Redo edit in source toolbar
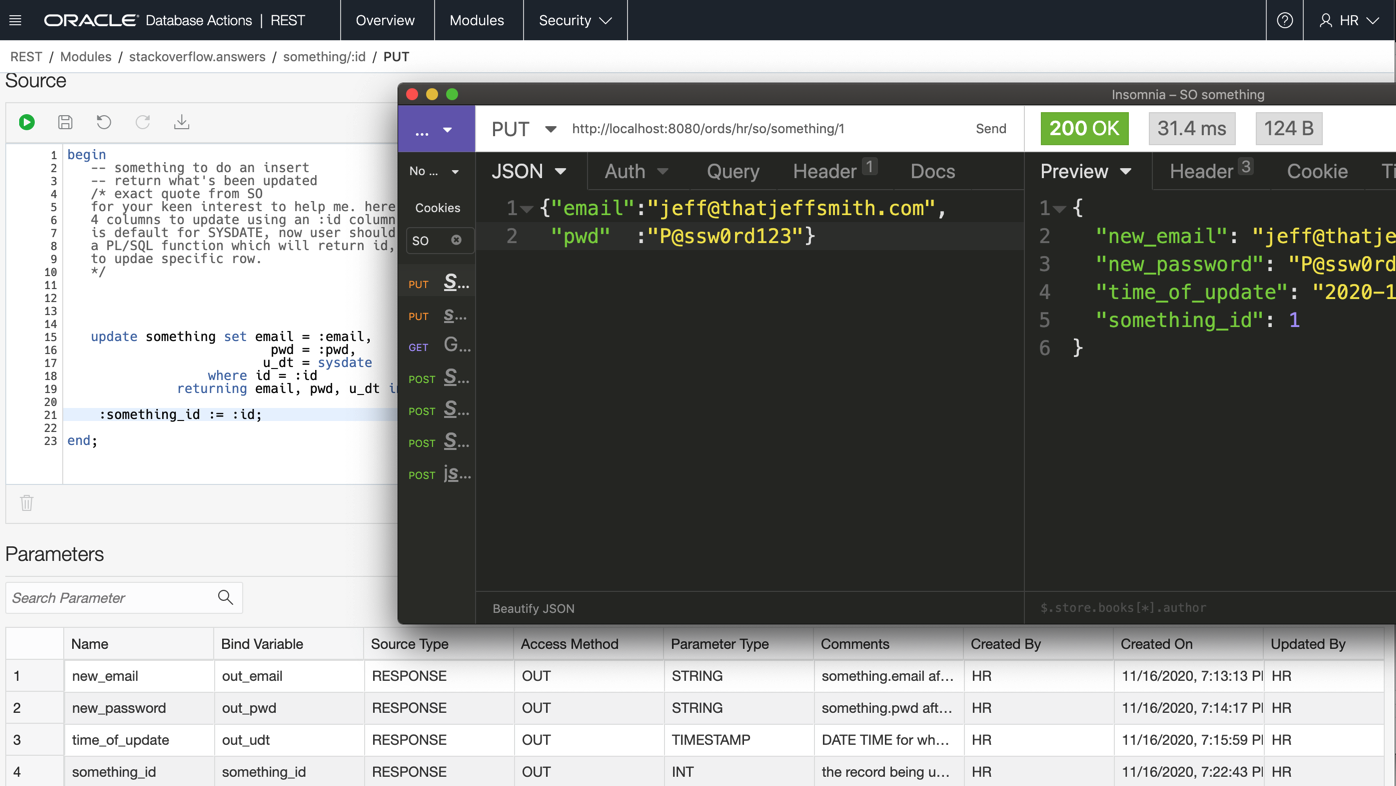The width and height of the screenshot is (1396, 786). click(143, 122)
